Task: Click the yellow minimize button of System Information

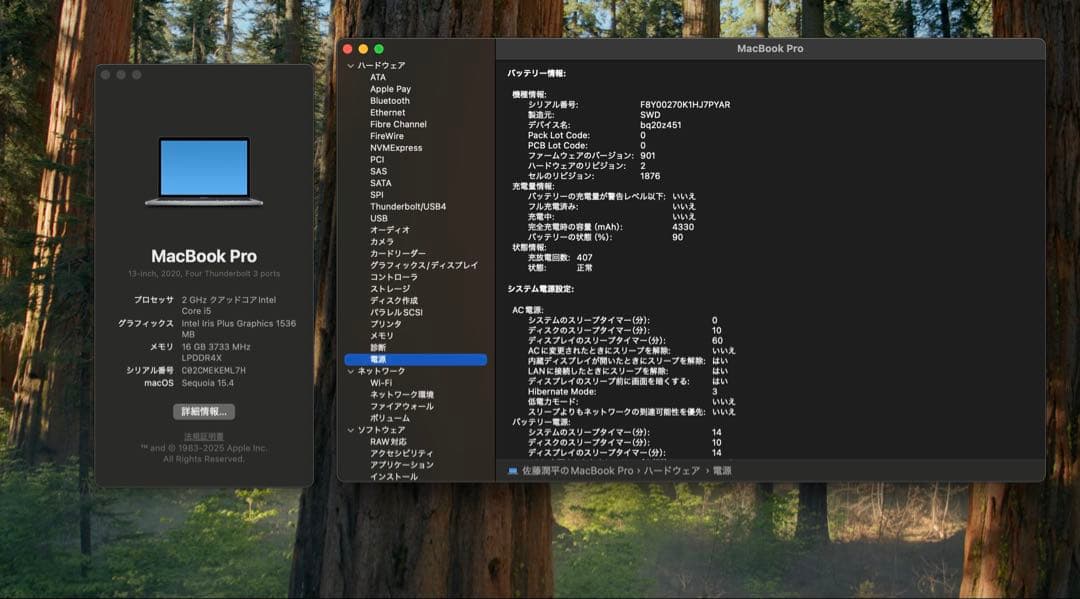Action: 363,48
